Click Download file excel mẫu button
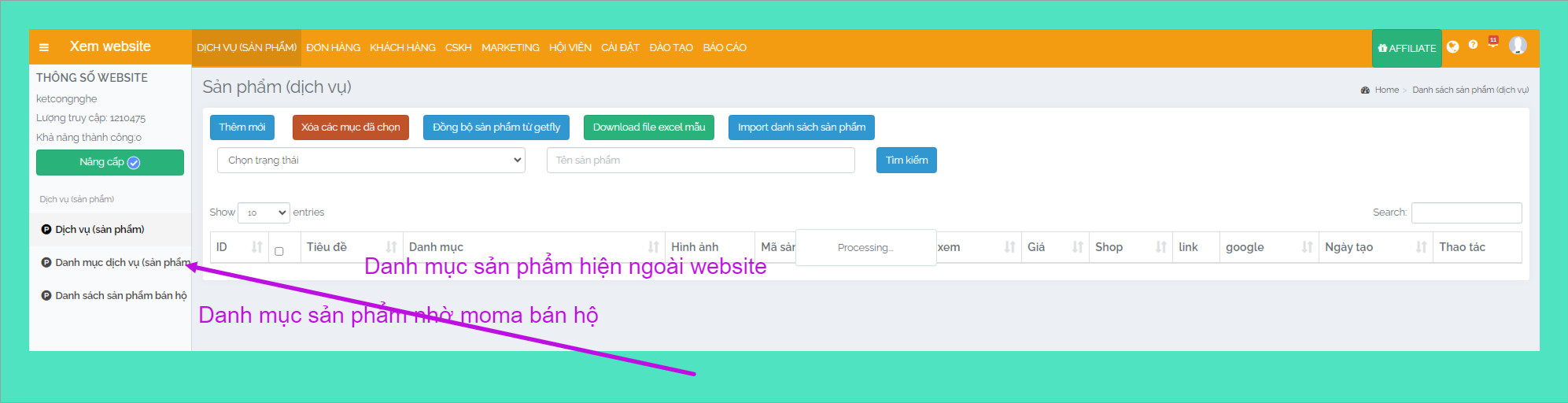Image resolution: width=1568 pixels, height=403 pixels. click(648, 128)
